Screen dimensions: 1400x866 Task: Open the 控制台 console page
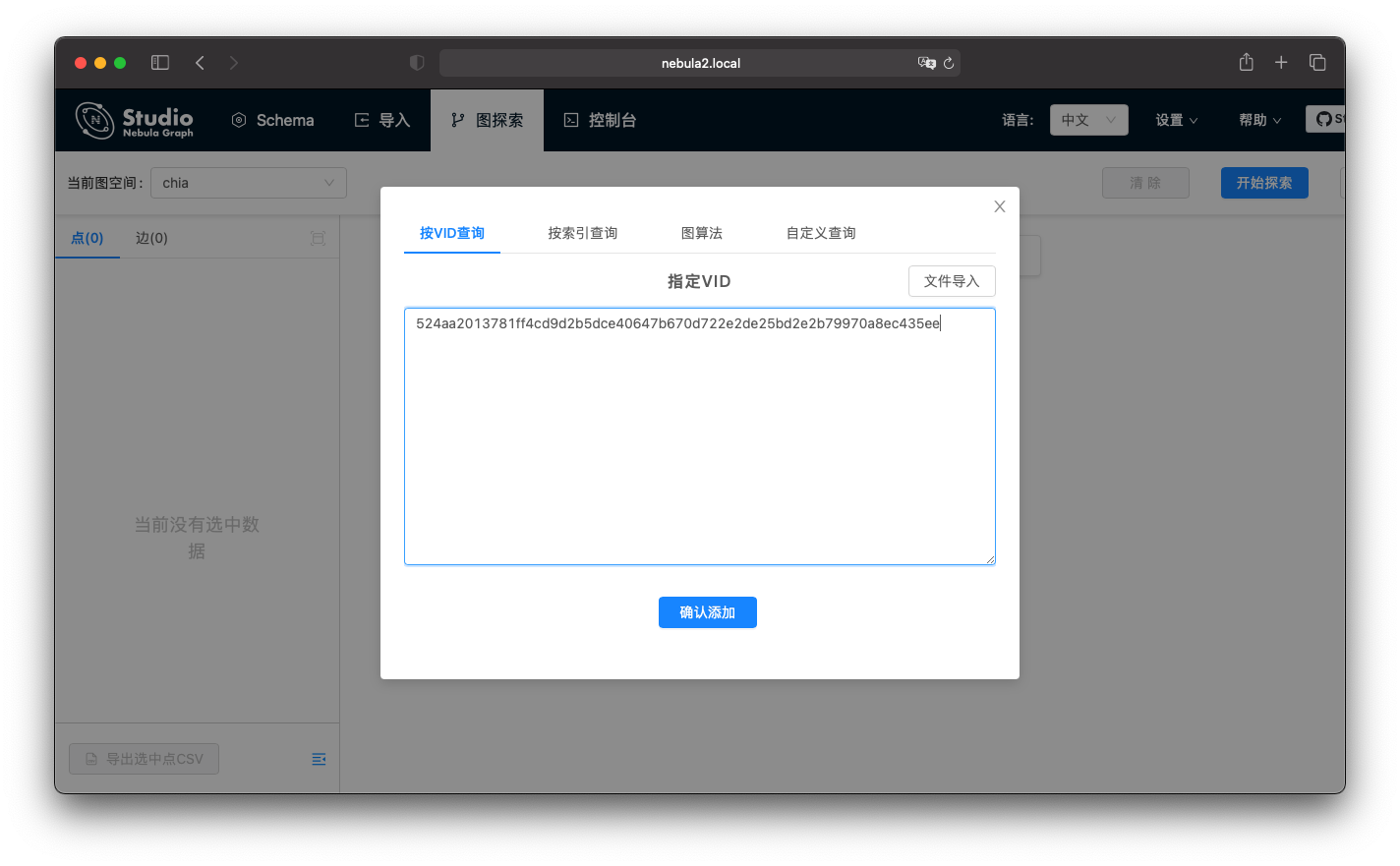[600, 120]
